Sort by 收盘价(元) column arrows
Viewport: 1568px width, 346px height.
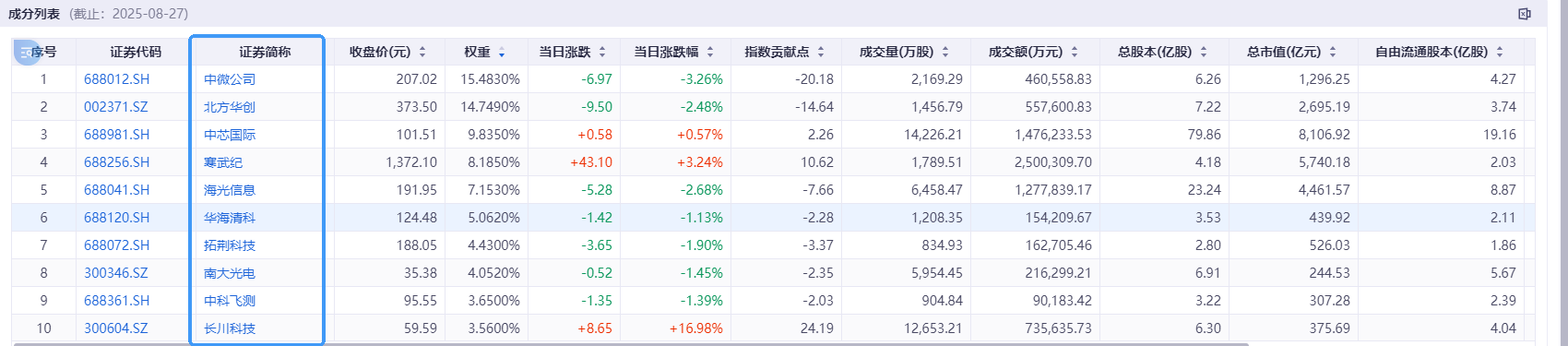coord(422,53)
